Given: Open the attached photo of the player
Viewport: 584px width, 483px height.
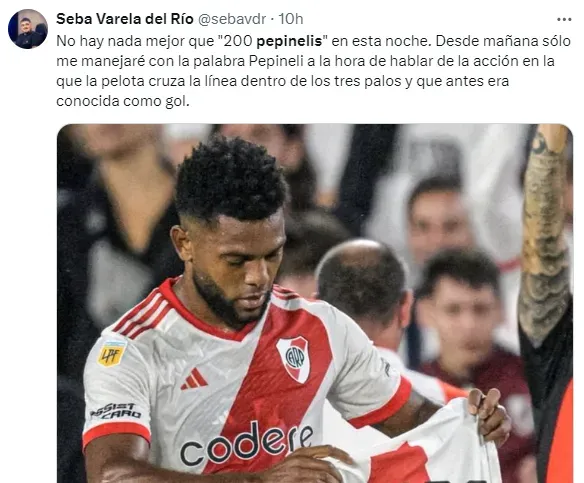Looking at the screenshot, I should [x=315, y=303].
